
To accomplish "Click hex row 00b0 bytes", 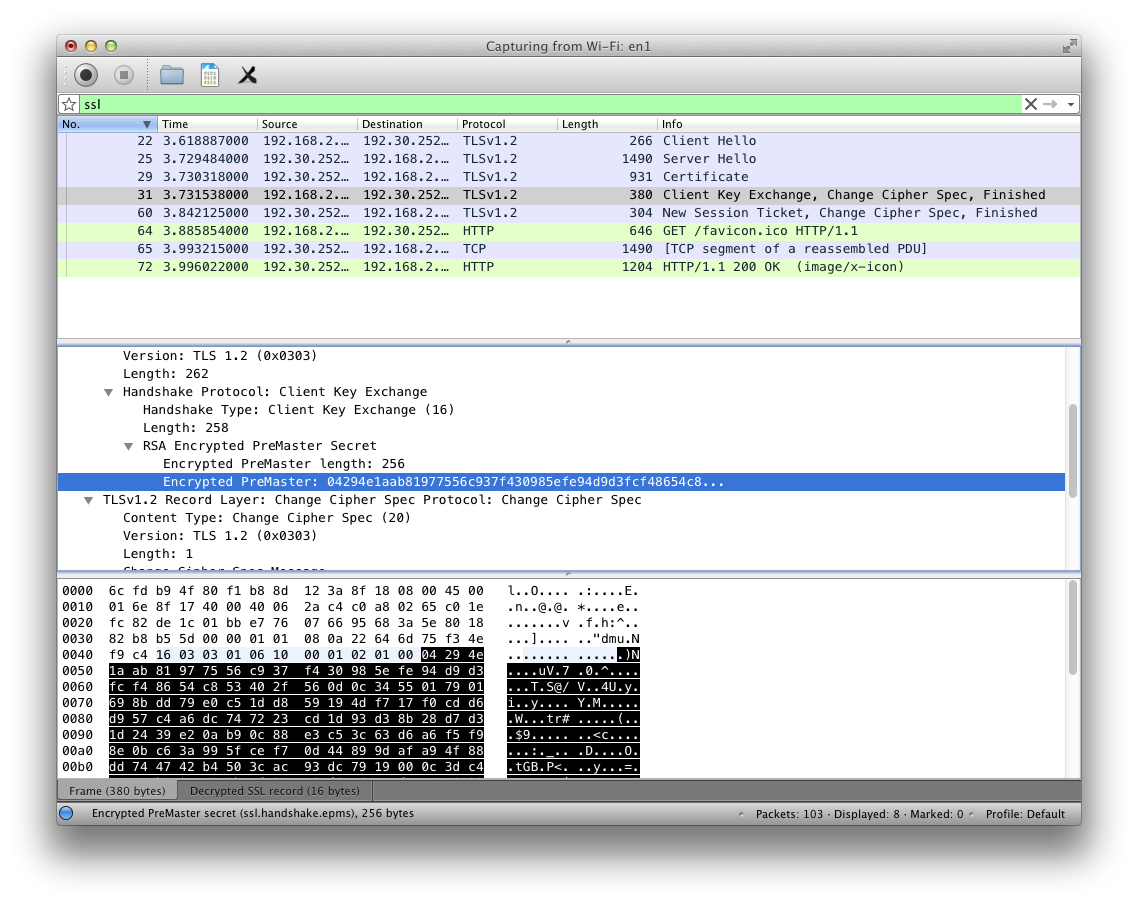I will click(x=296, y=767).
